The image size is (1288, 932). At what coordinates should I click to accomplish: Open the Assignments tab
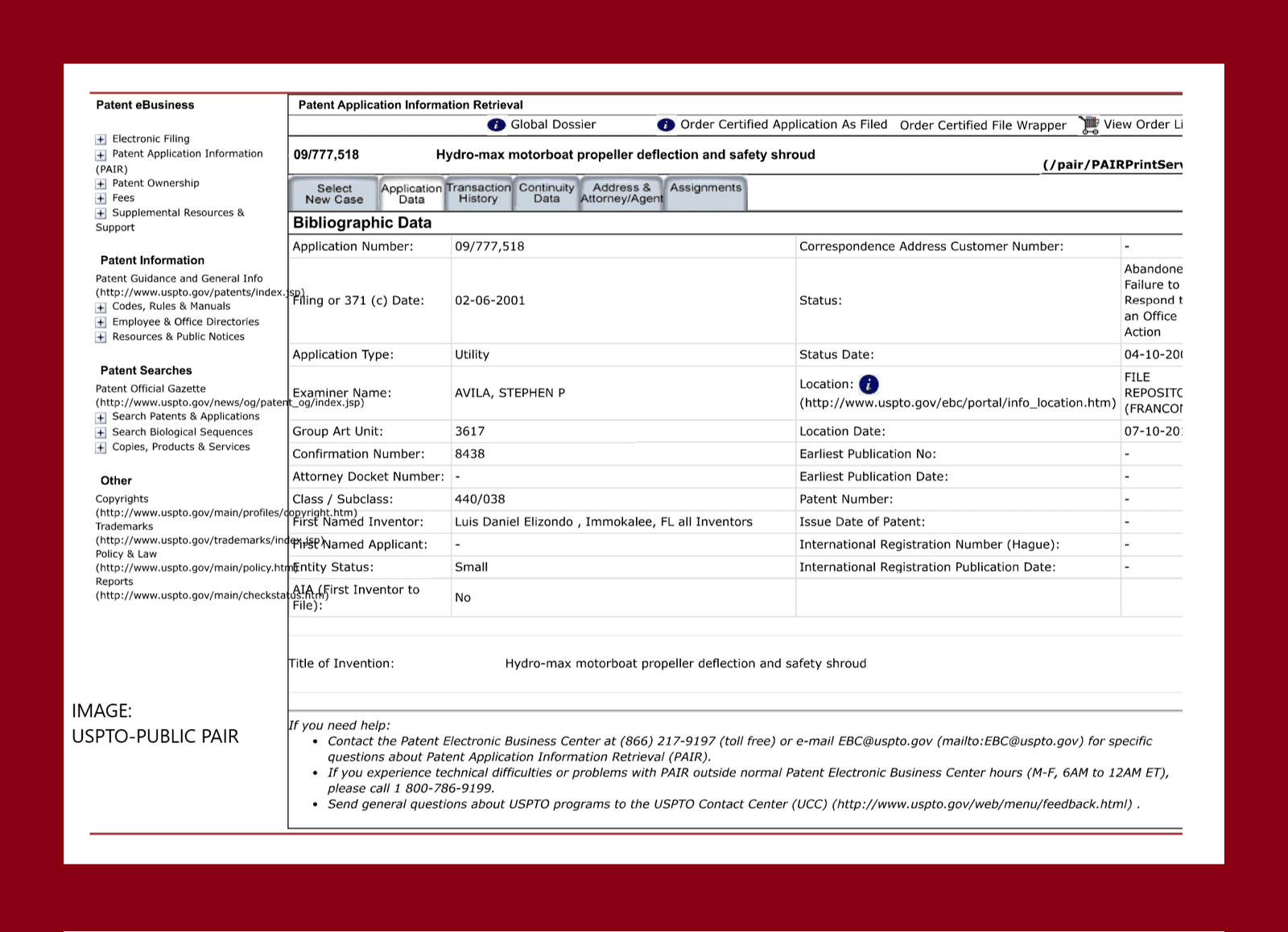tap(706, 193)
